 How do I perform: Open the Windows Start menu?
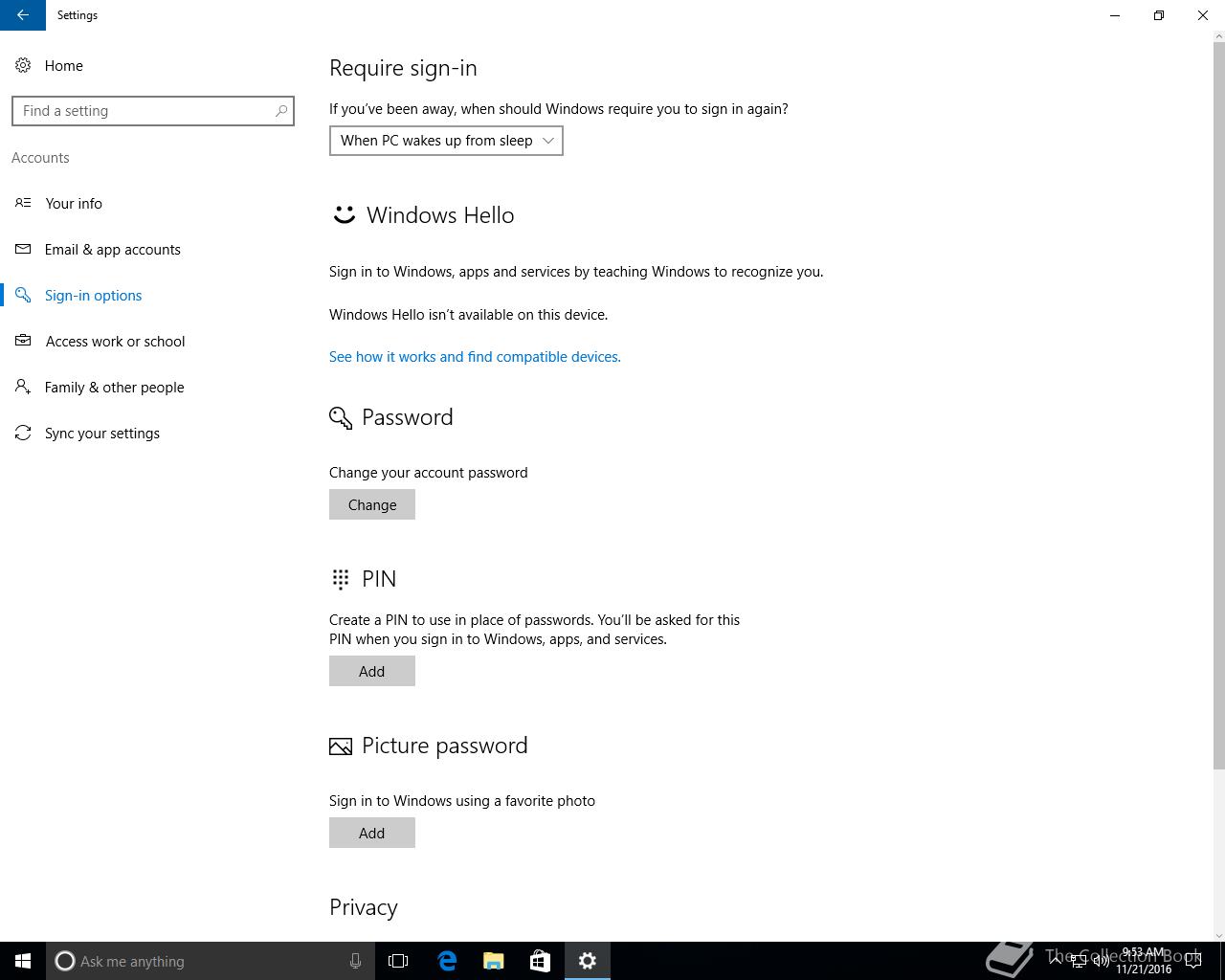[x=23, y=961]
